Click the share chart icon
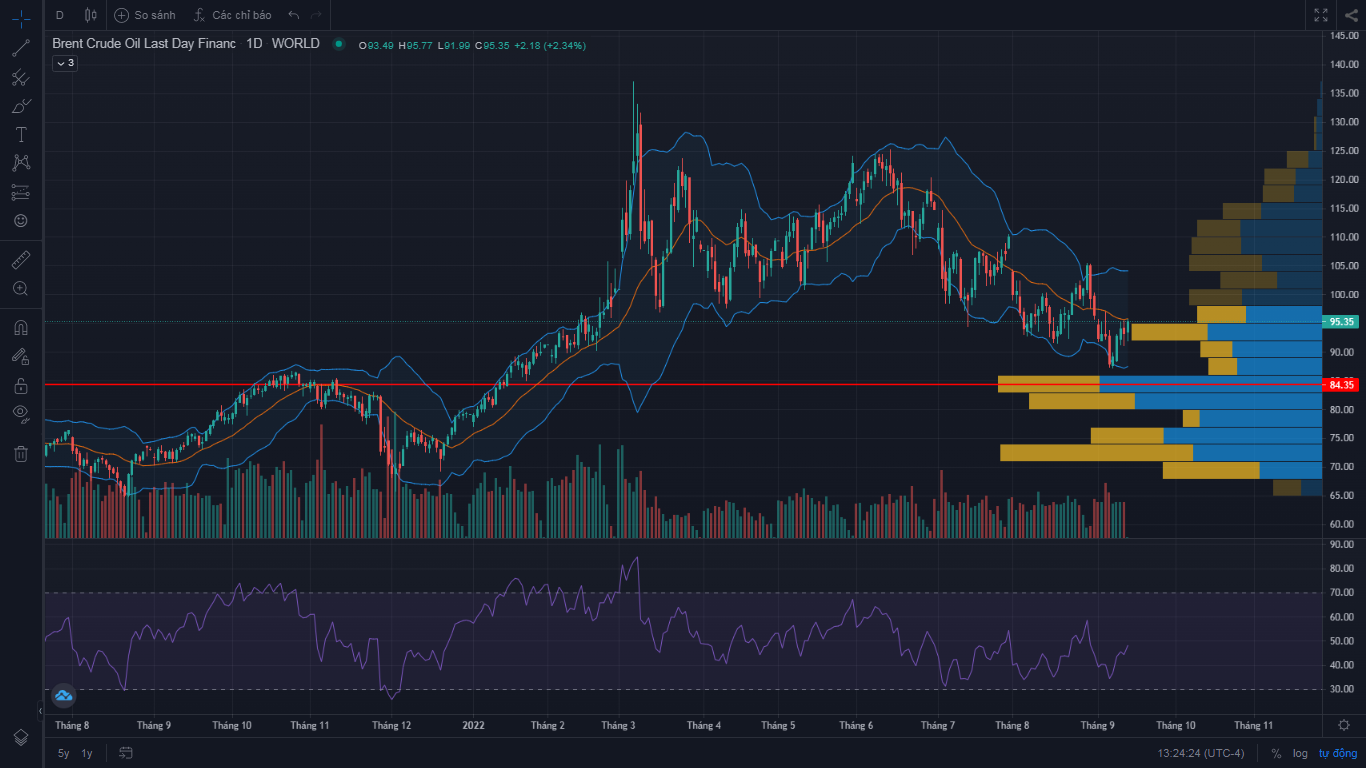 pos(1351,15)
